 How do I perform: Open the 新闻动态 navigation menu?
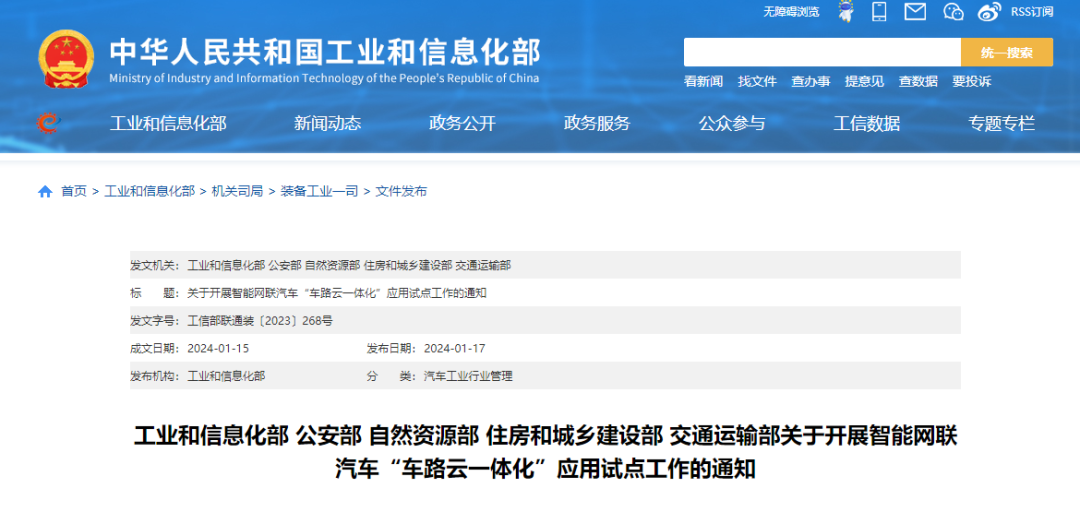pyautogui.click(x=327, y=123)
